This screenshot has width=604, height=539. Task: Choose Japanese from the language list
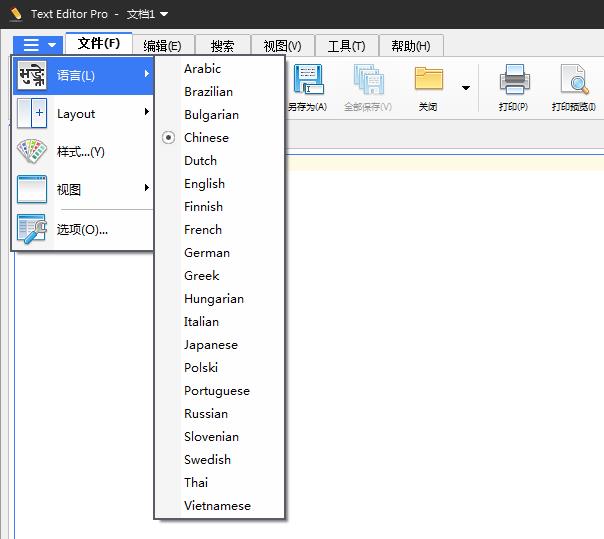click(x=210, y=345)
